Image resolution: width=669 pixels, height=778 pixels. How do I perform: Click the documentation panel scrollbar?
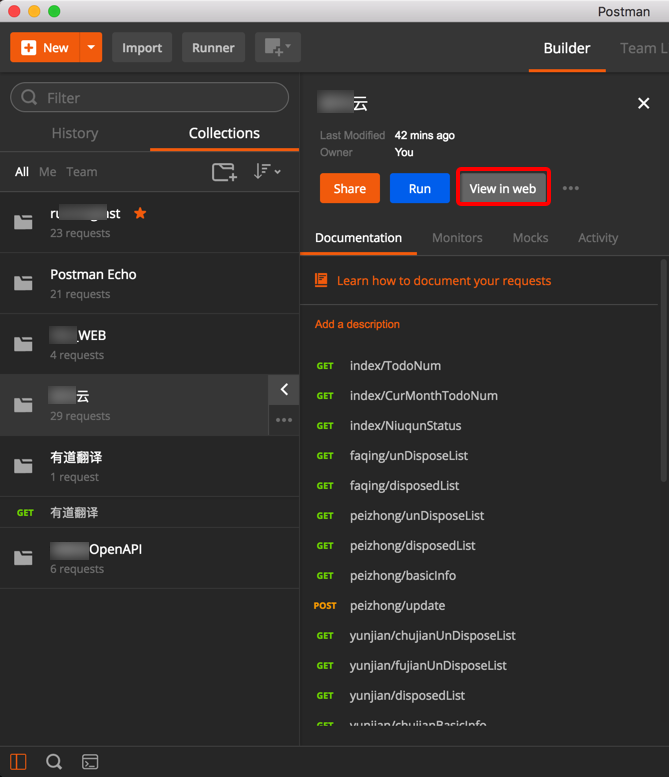pyautogui.click(x=664, y=370)
